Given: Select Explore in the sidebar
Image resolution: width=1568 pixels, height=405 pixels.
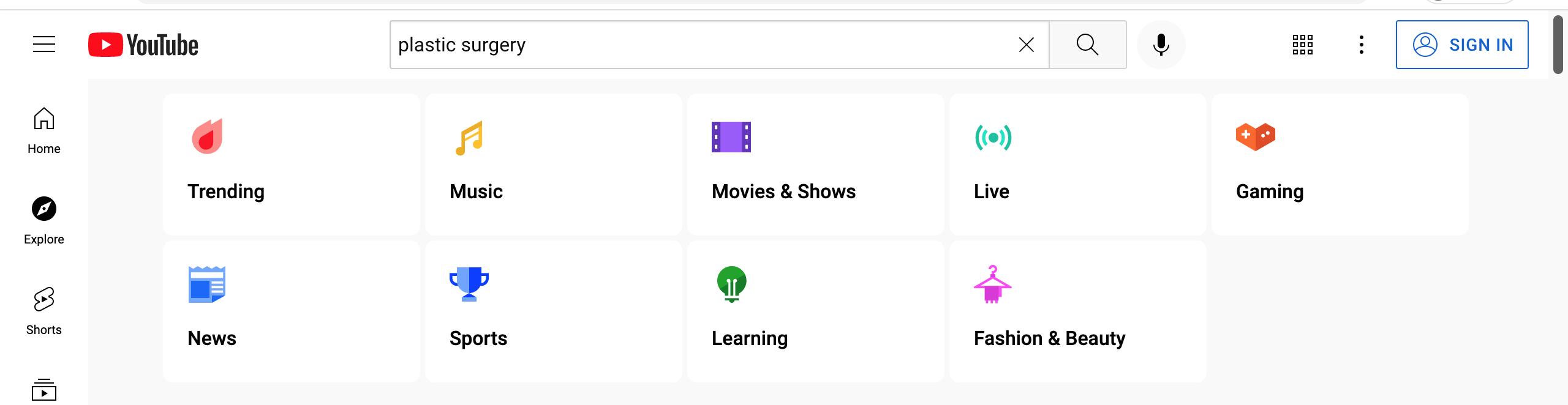Looking at the screenshot, I should 44,221.
